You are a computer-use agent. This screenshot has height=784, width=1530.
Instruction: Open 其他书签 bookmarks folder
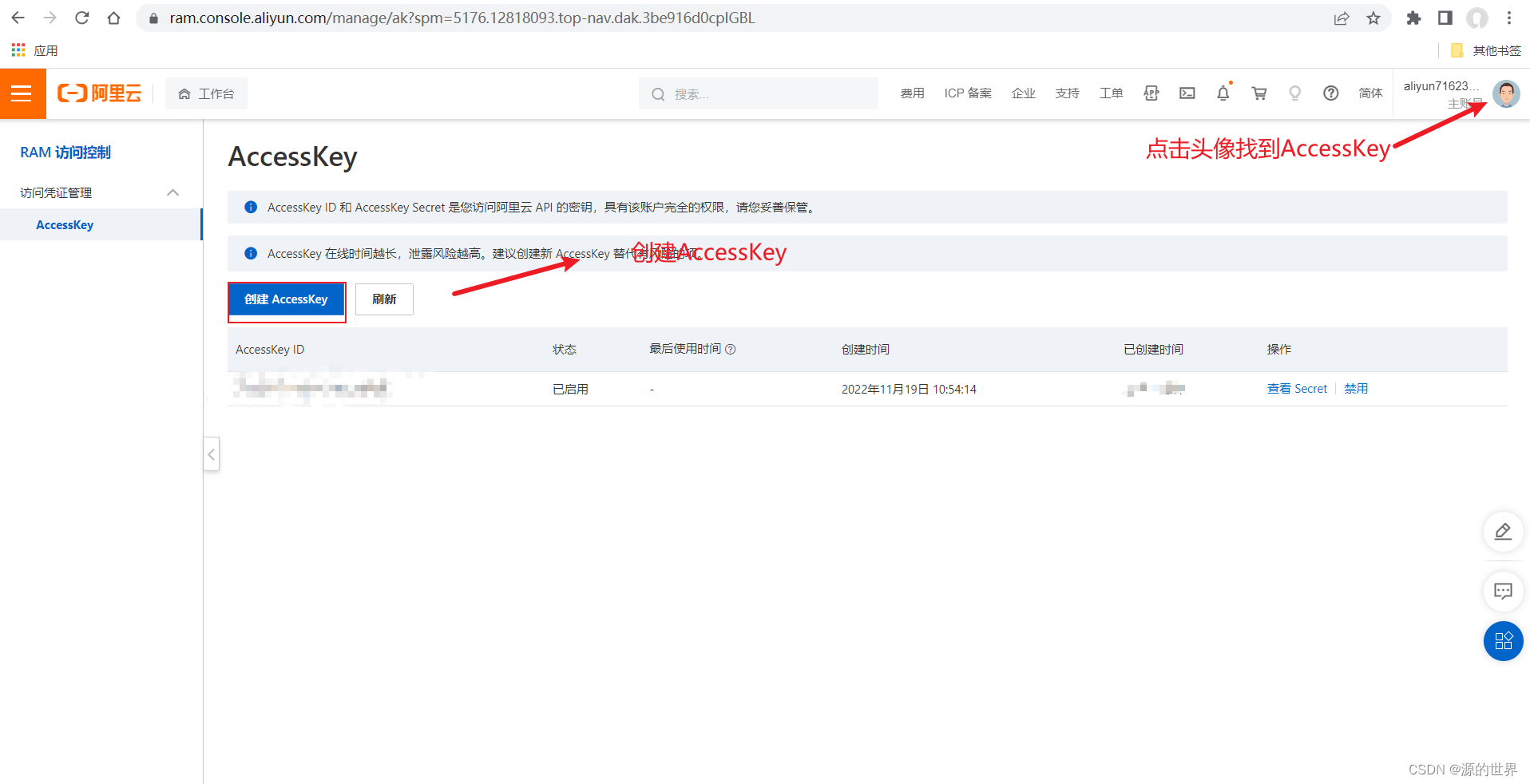pyautogui.click(x=1485, y=50)
